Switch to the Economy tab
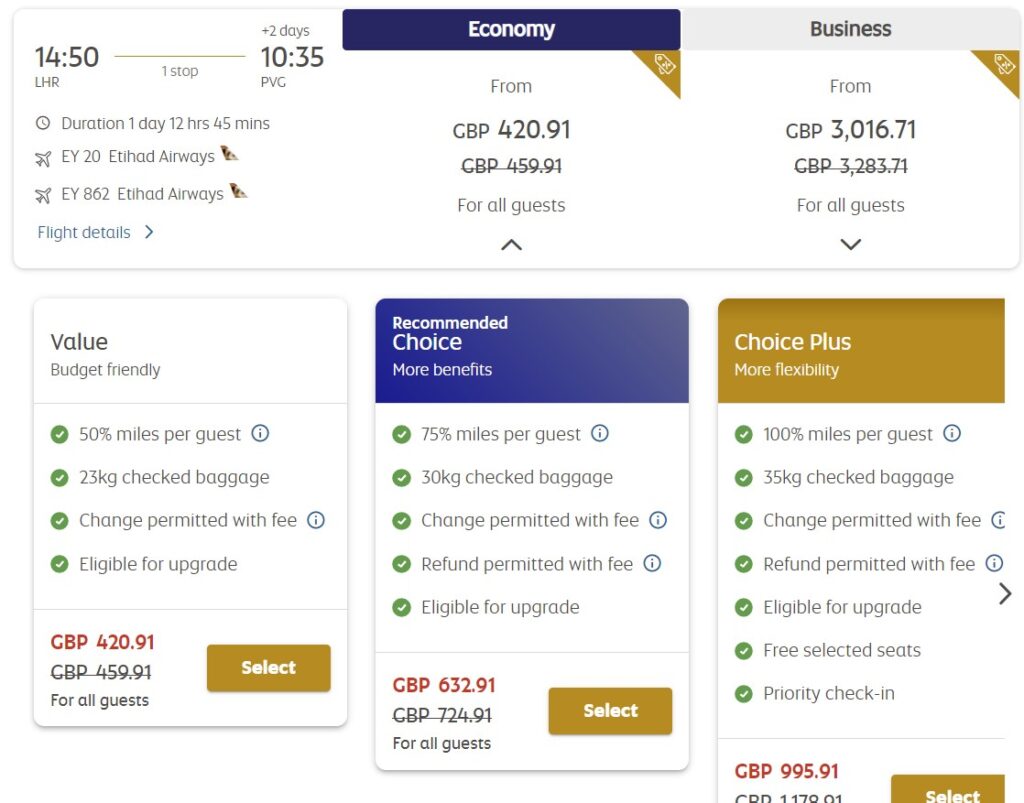Viewport: 1024px width, 803px height. click(x=511, y=29)
